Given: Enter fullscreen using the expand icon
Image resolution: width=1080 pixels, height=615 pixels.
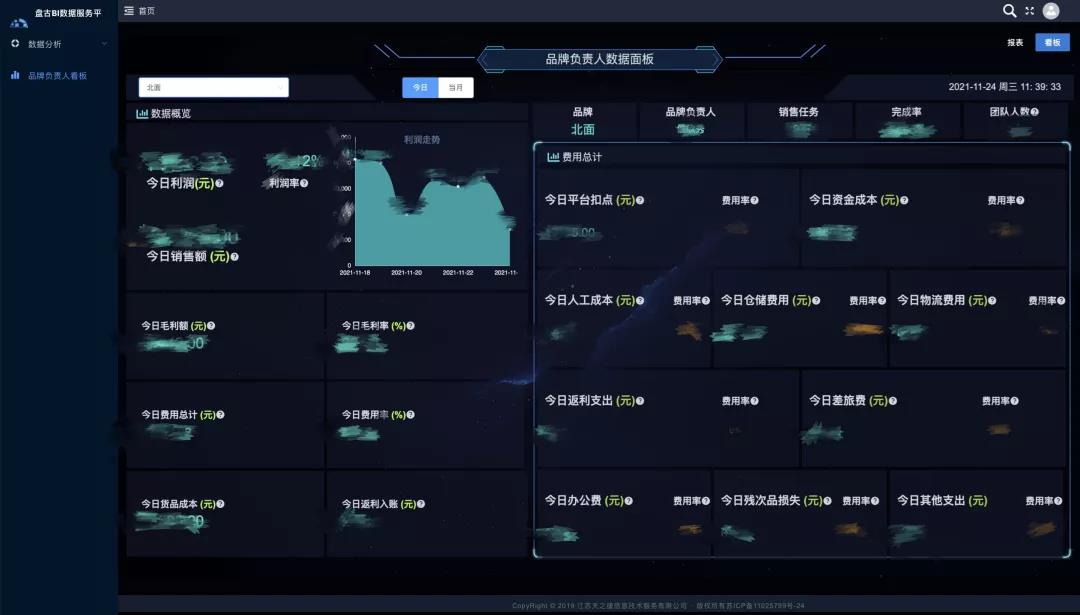Looking at the screenshot, I should point(1030,11).
